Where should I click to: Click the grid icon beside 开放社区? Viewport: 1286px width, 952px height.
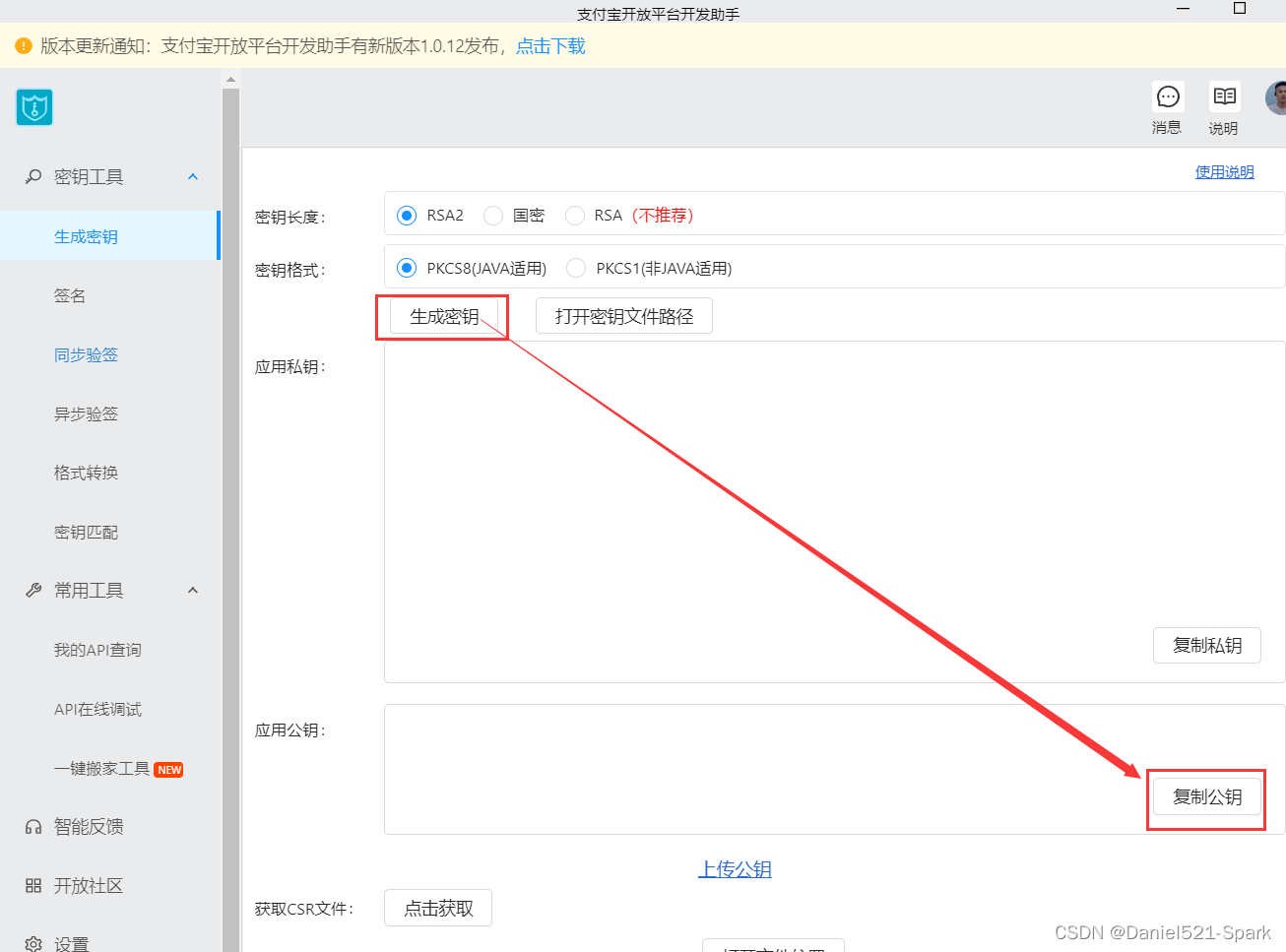coord(33,886)
